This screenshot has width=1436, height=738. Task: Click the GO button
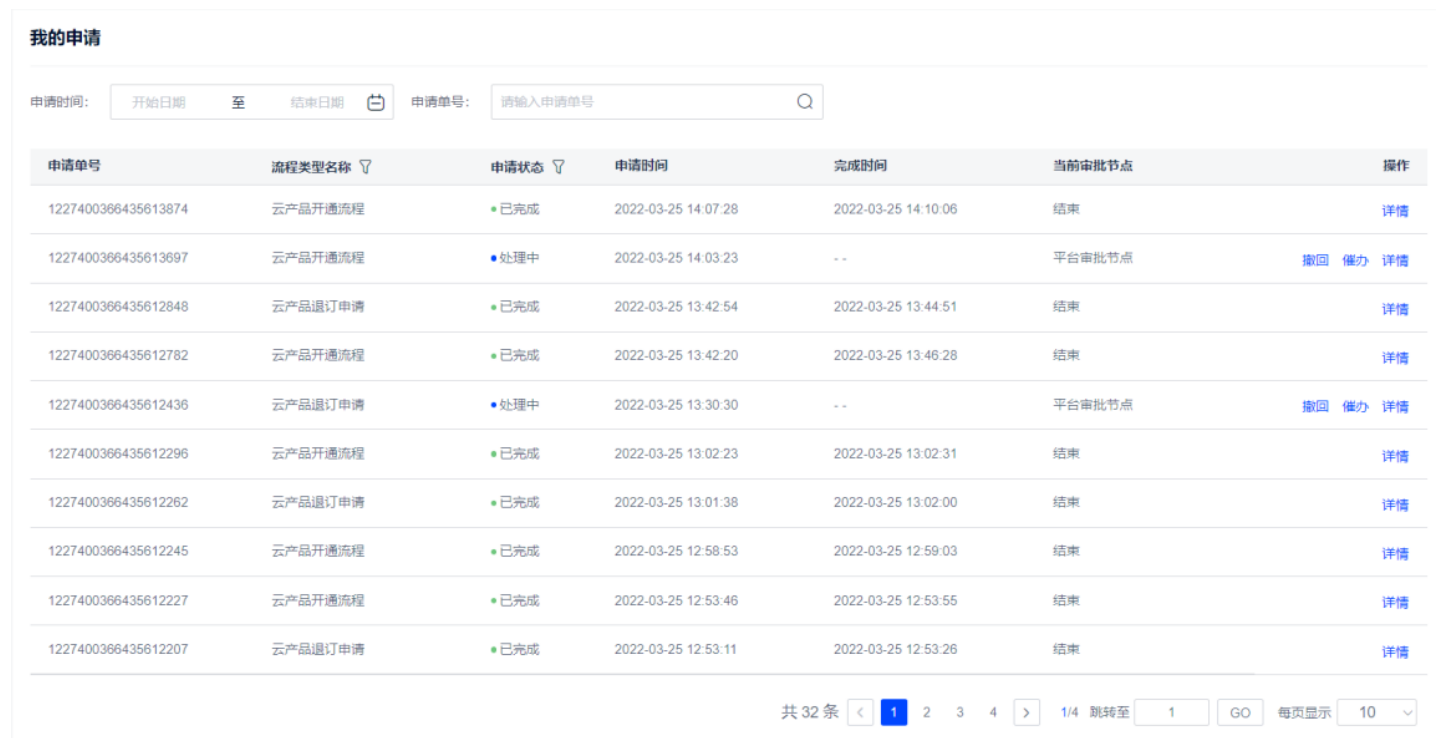click(x=1240, y=712)
